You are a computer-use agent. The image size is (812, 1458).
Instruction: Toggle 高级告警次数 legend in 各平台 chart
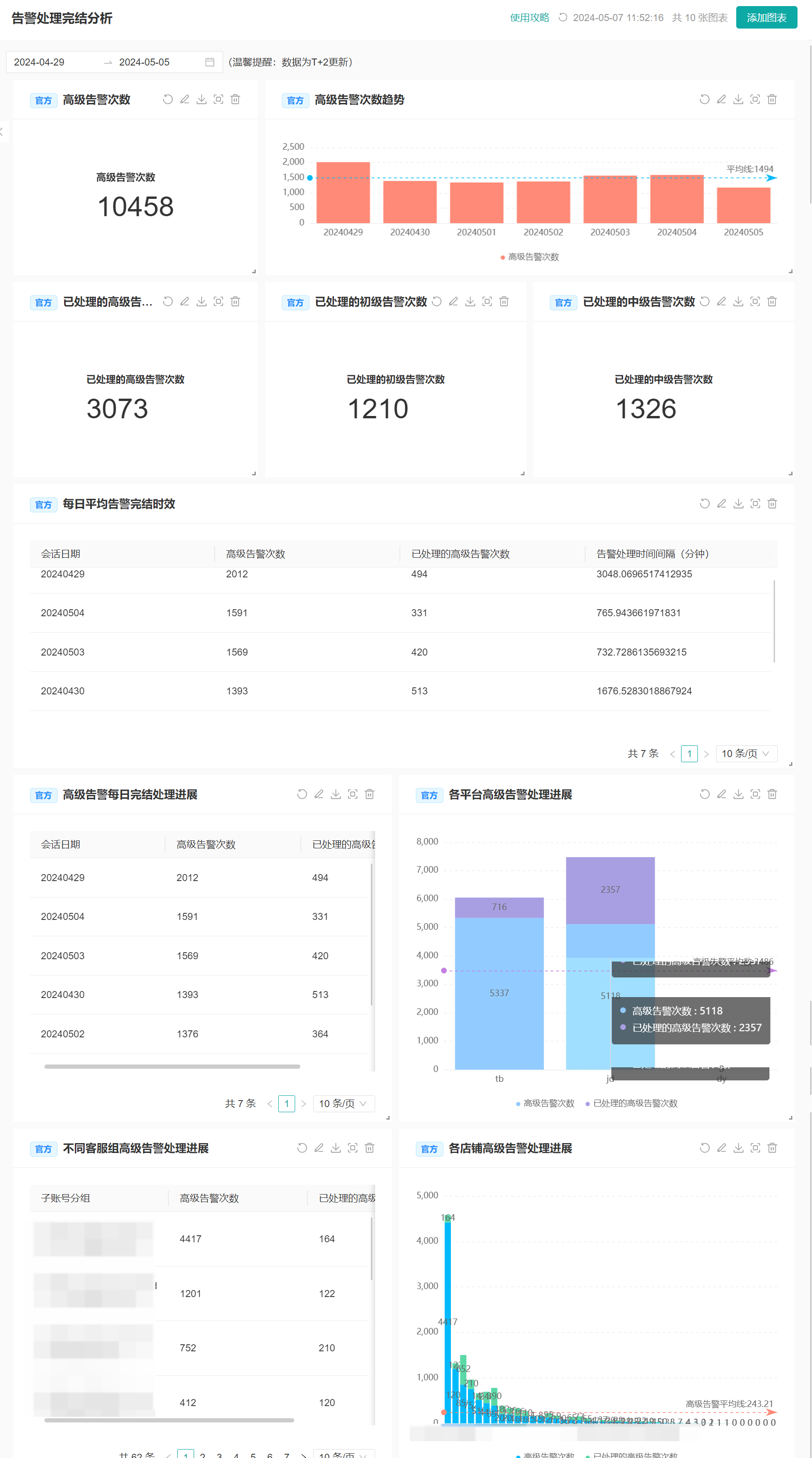[545, 1103]
